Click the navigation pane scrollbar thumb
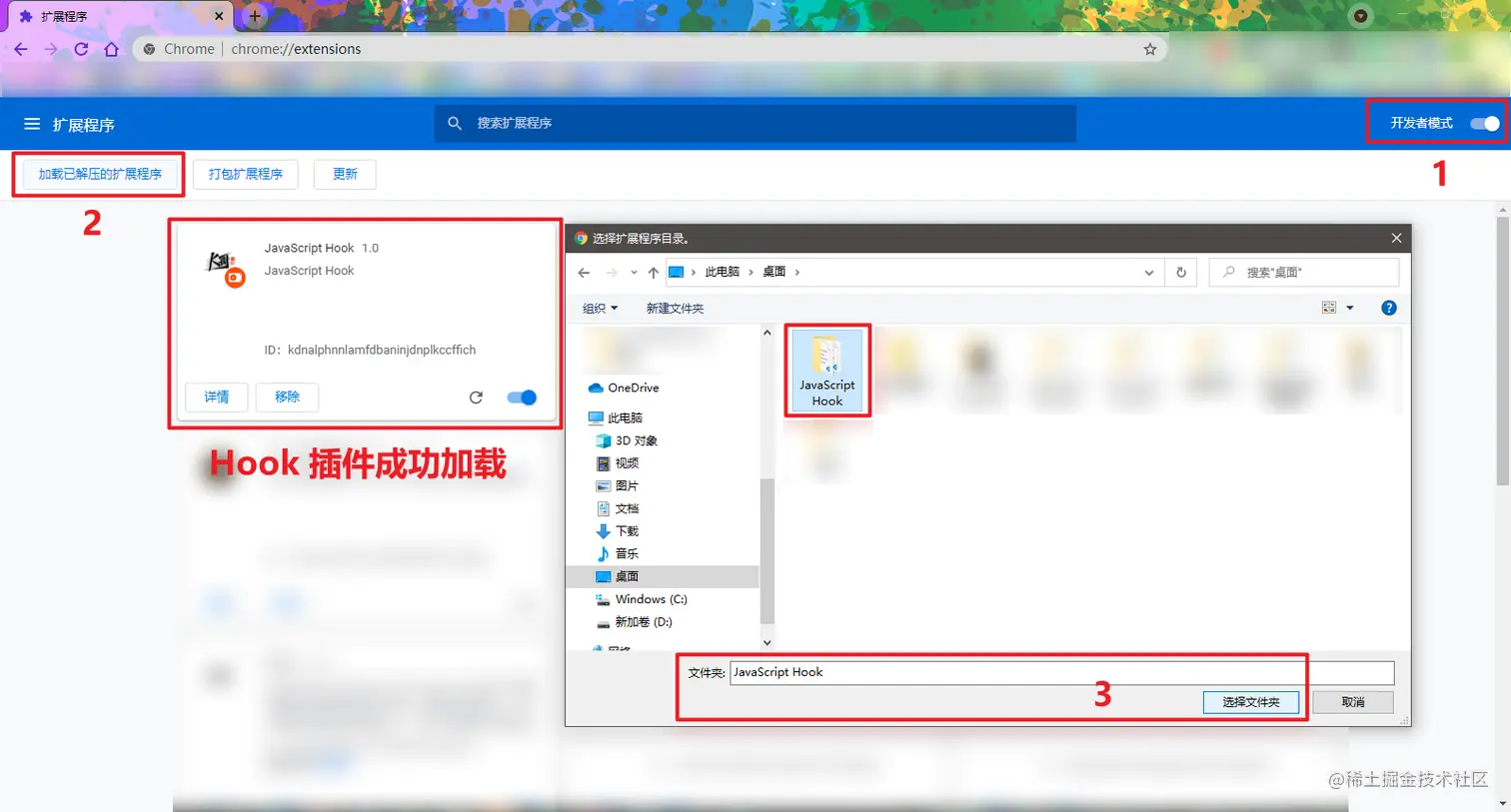The width and height of the screenshot is (1511, 812). (x=766, y=550)
